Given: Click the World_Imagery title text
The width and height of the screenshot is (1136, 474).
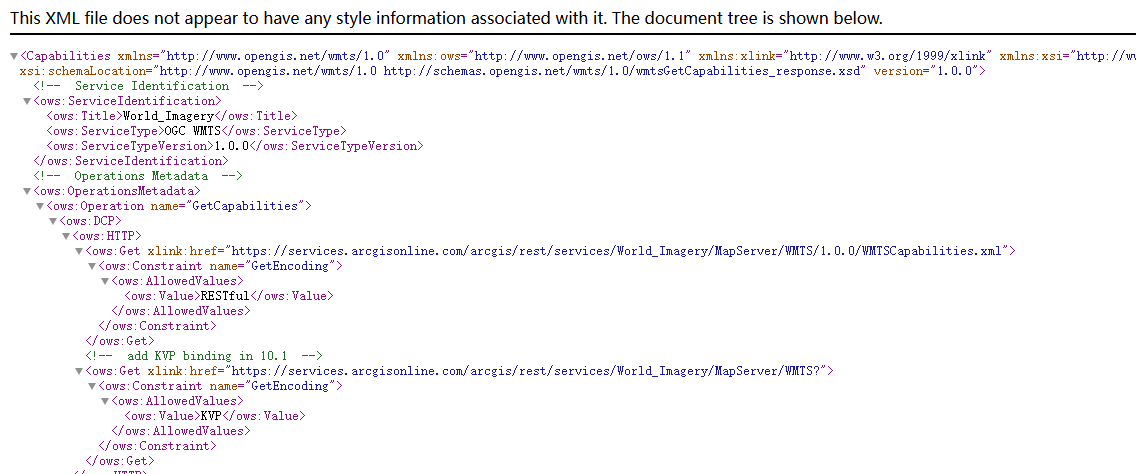Looking at the screenshot, I should [169, 116].
